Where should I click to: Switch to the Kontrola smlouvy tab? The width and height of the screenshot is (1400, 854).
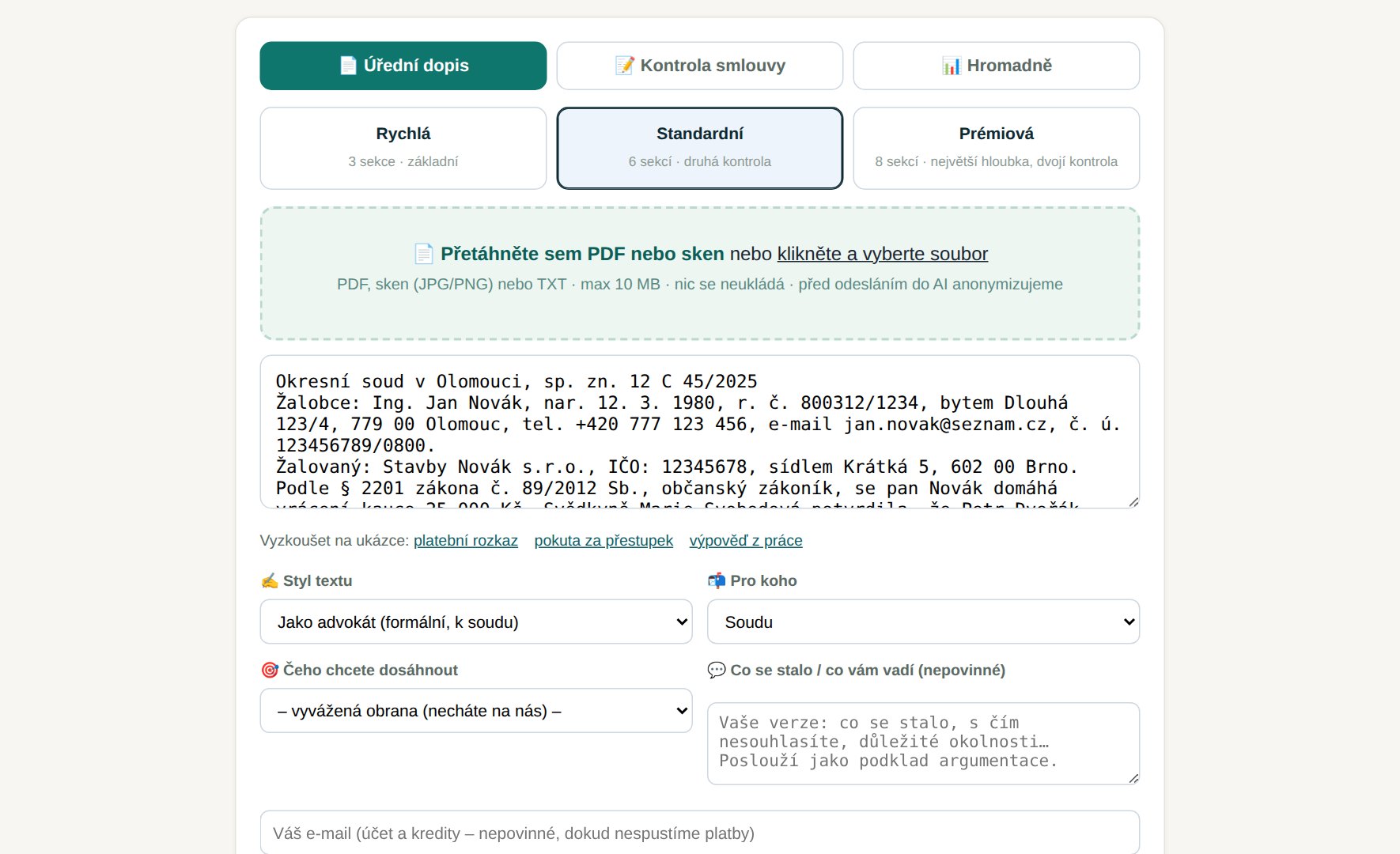click(700, 66)
